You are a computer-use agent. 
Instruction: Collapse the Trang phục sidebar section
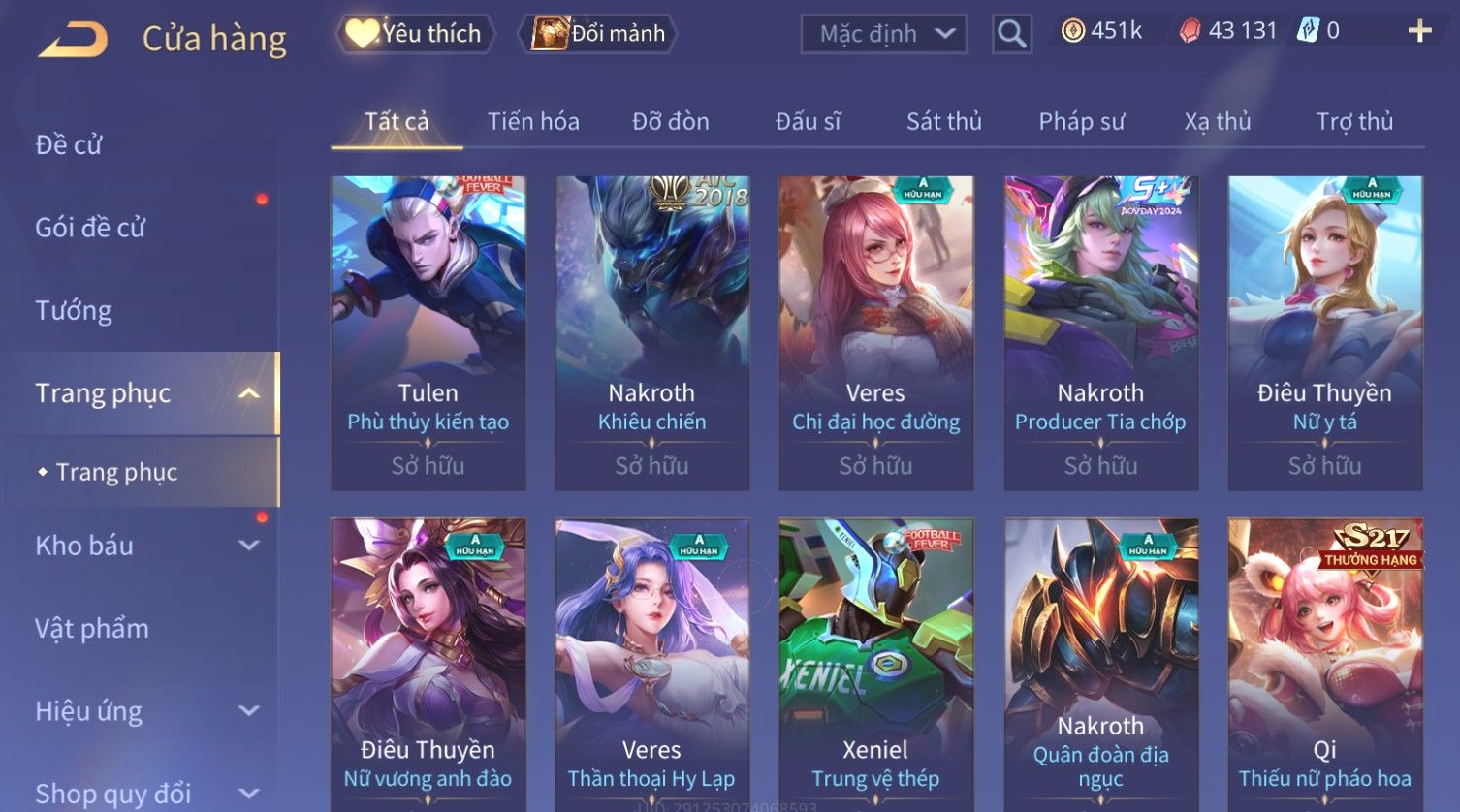[x=249, y=393]
